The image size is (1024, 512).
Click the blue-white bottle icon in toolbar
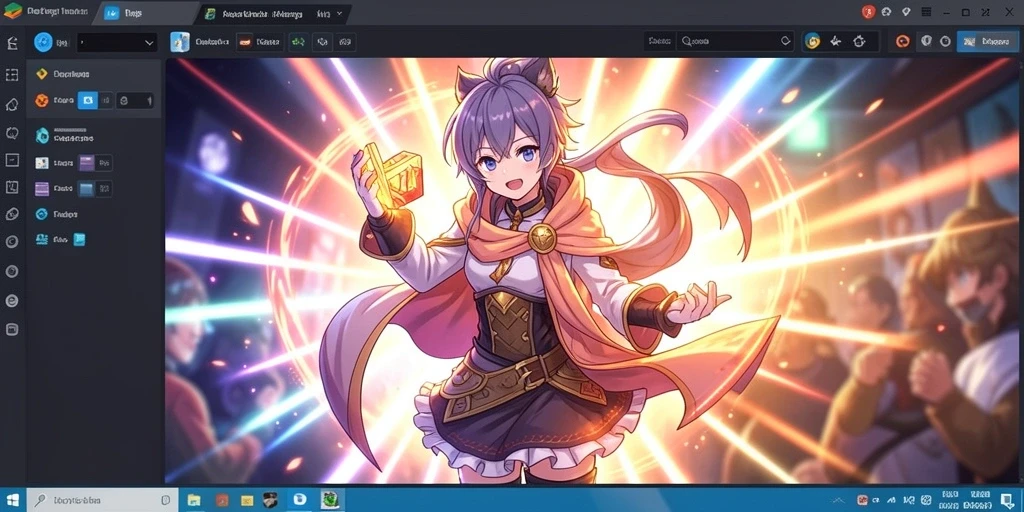point(180,42)
